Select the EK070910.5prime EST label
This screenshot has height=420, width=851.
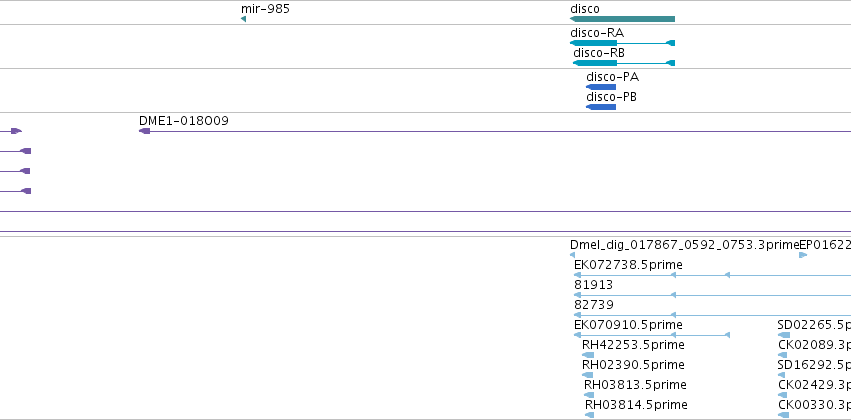click(x=628, y=325)
